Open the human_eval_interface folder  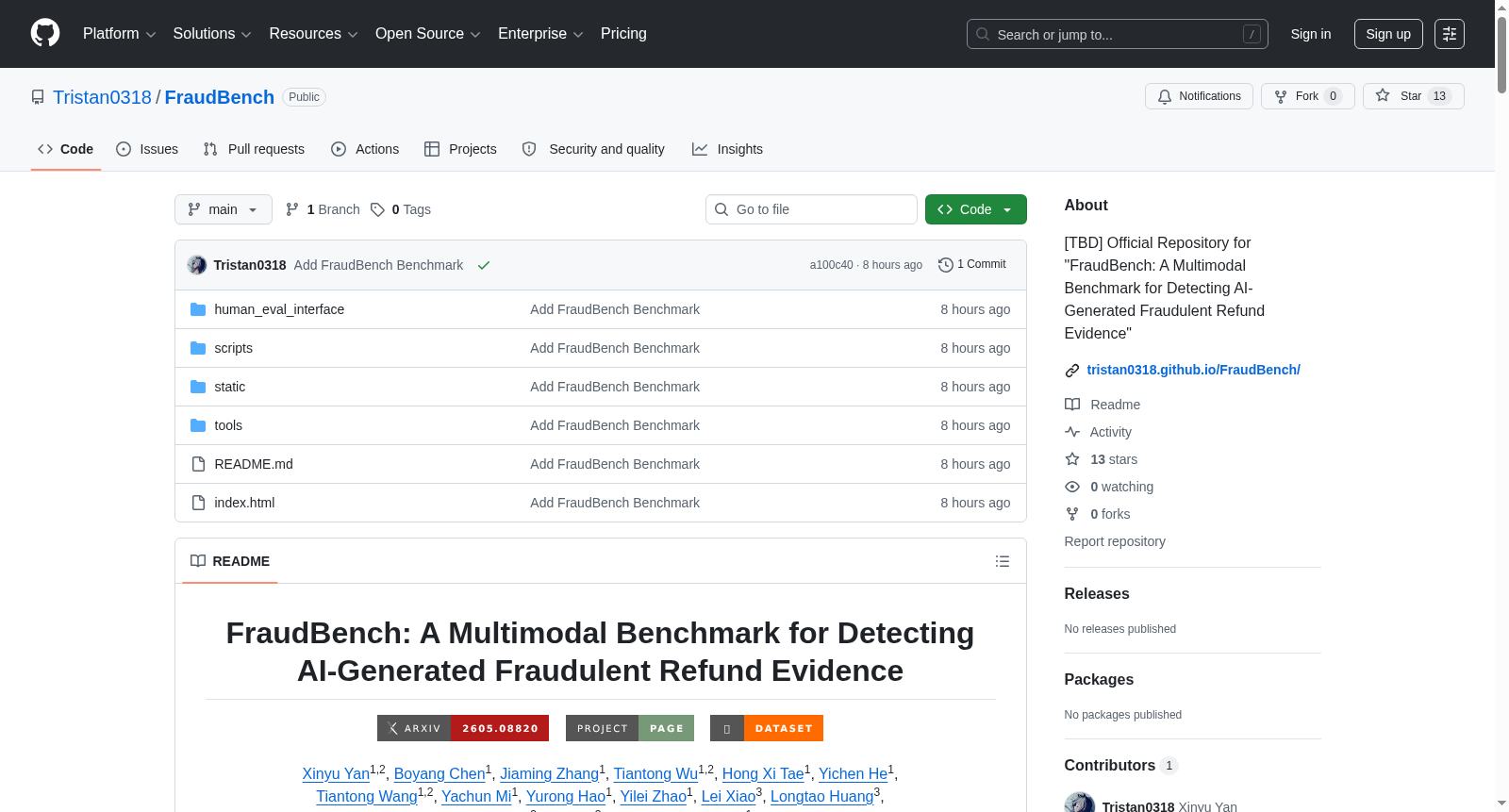(279, 309)
